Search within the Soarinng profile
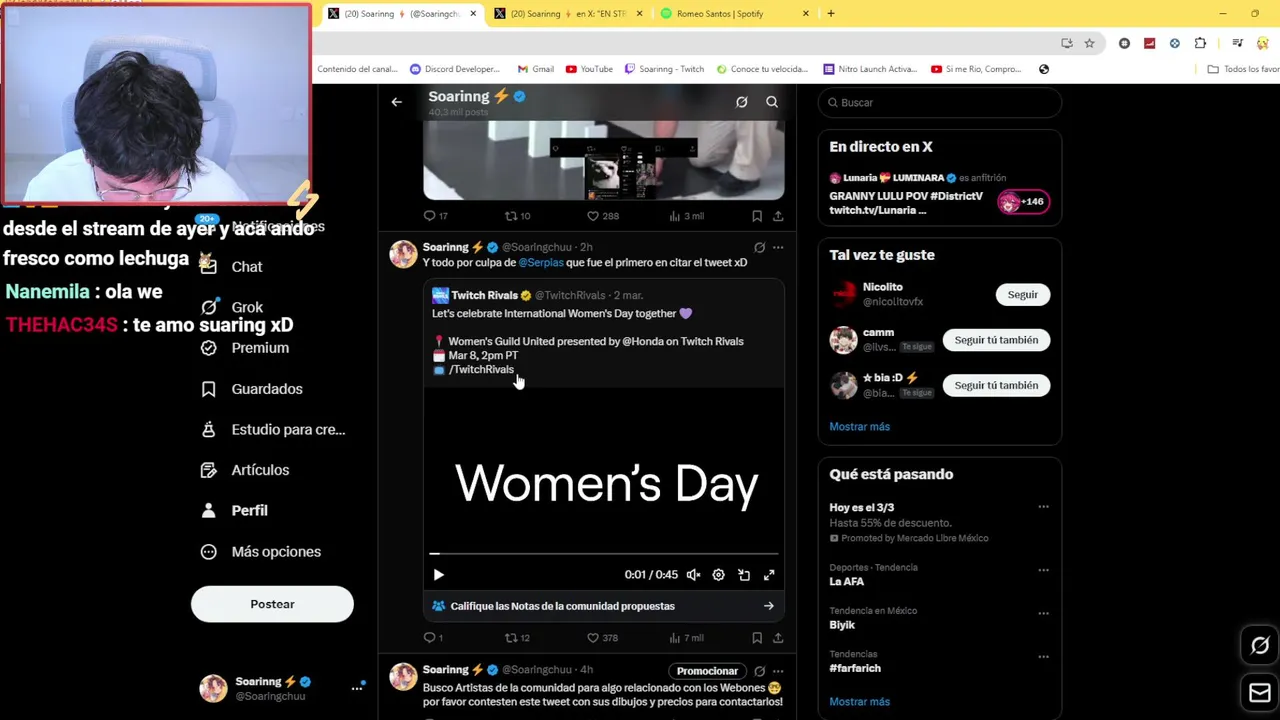The image size is (1280, 720). tap(772, 102)
